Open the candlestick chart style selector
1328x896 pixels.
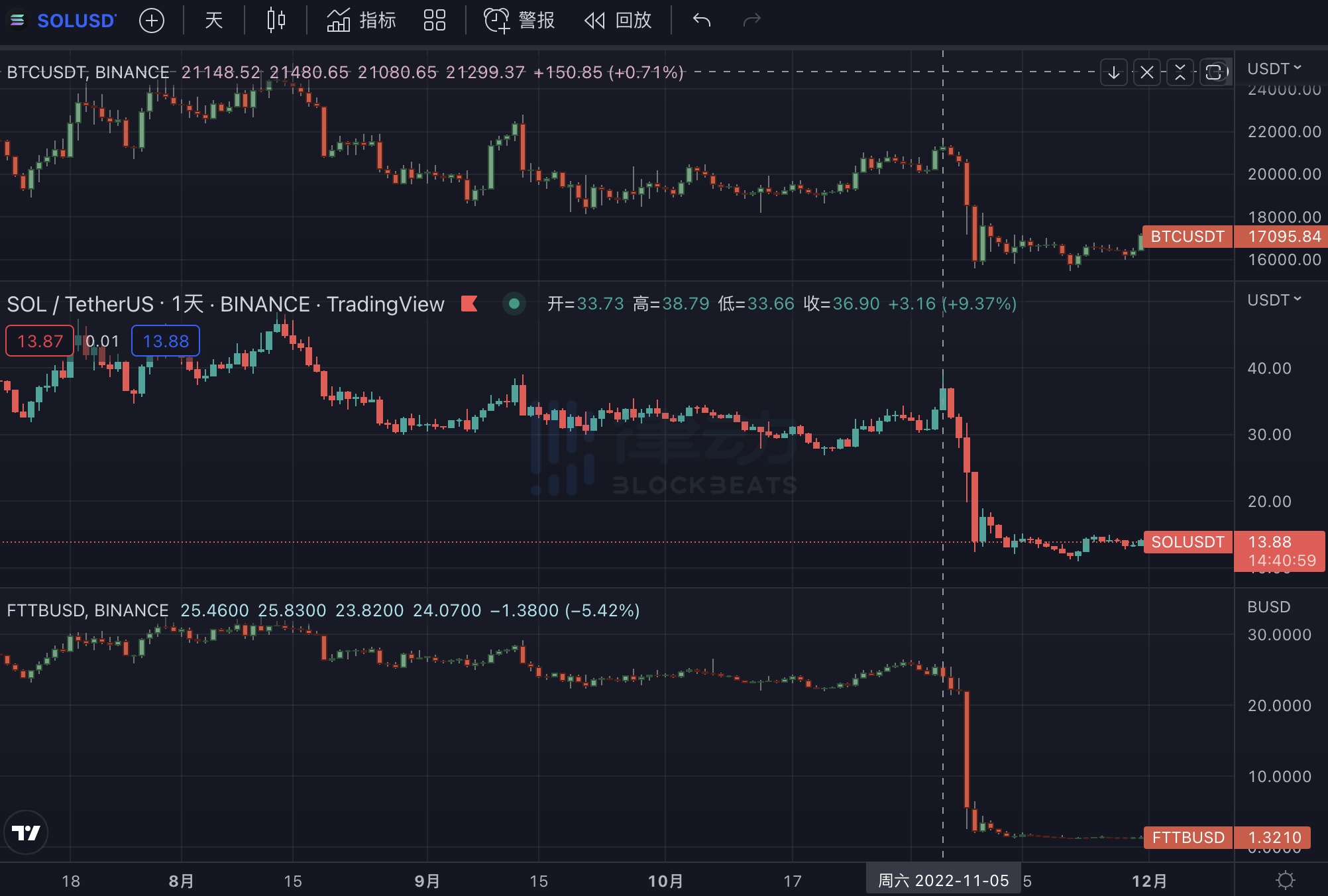click(x=275, y=21)
